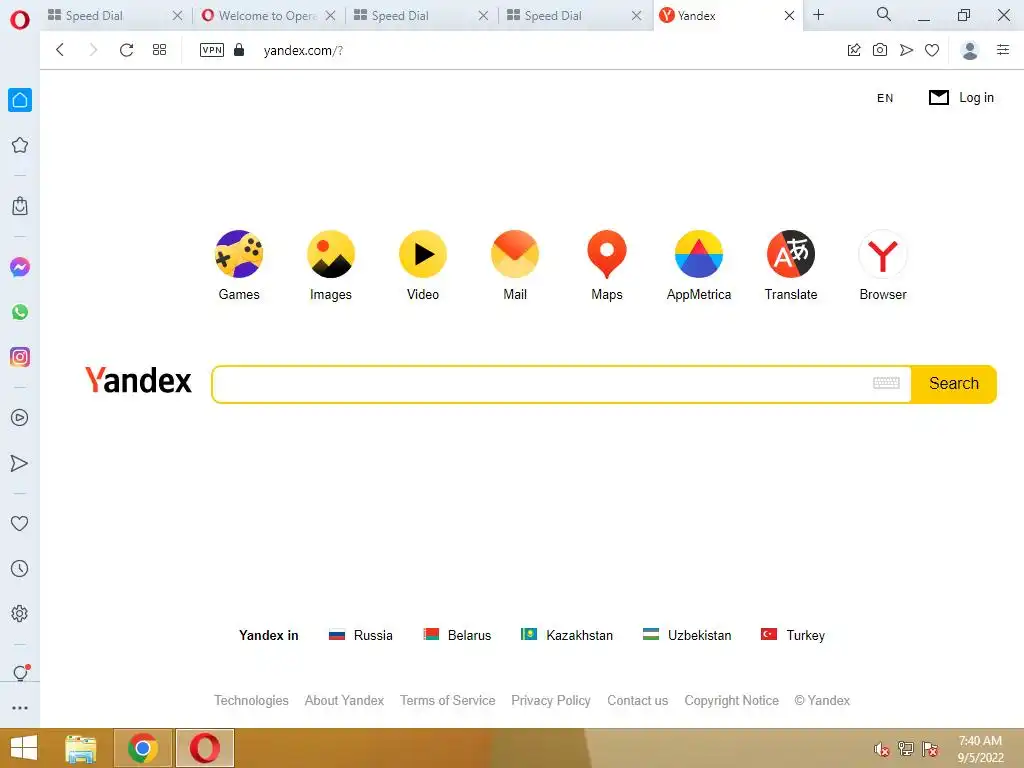This screenshot has height=768, width=1024.
Task: Open the Easy Setup sliders icon
Action: (x=1003, y=50)
